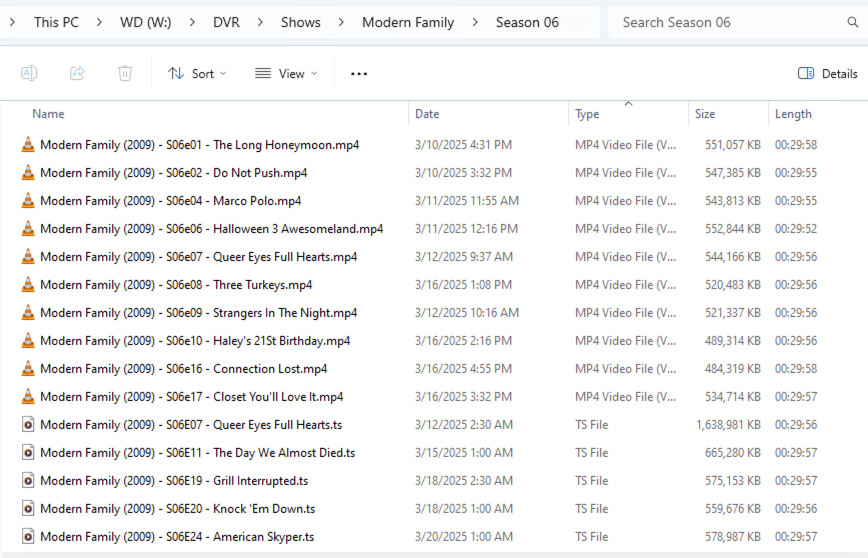Click date 3/10/2025 4:31 PM

click(x=463, y=144)
